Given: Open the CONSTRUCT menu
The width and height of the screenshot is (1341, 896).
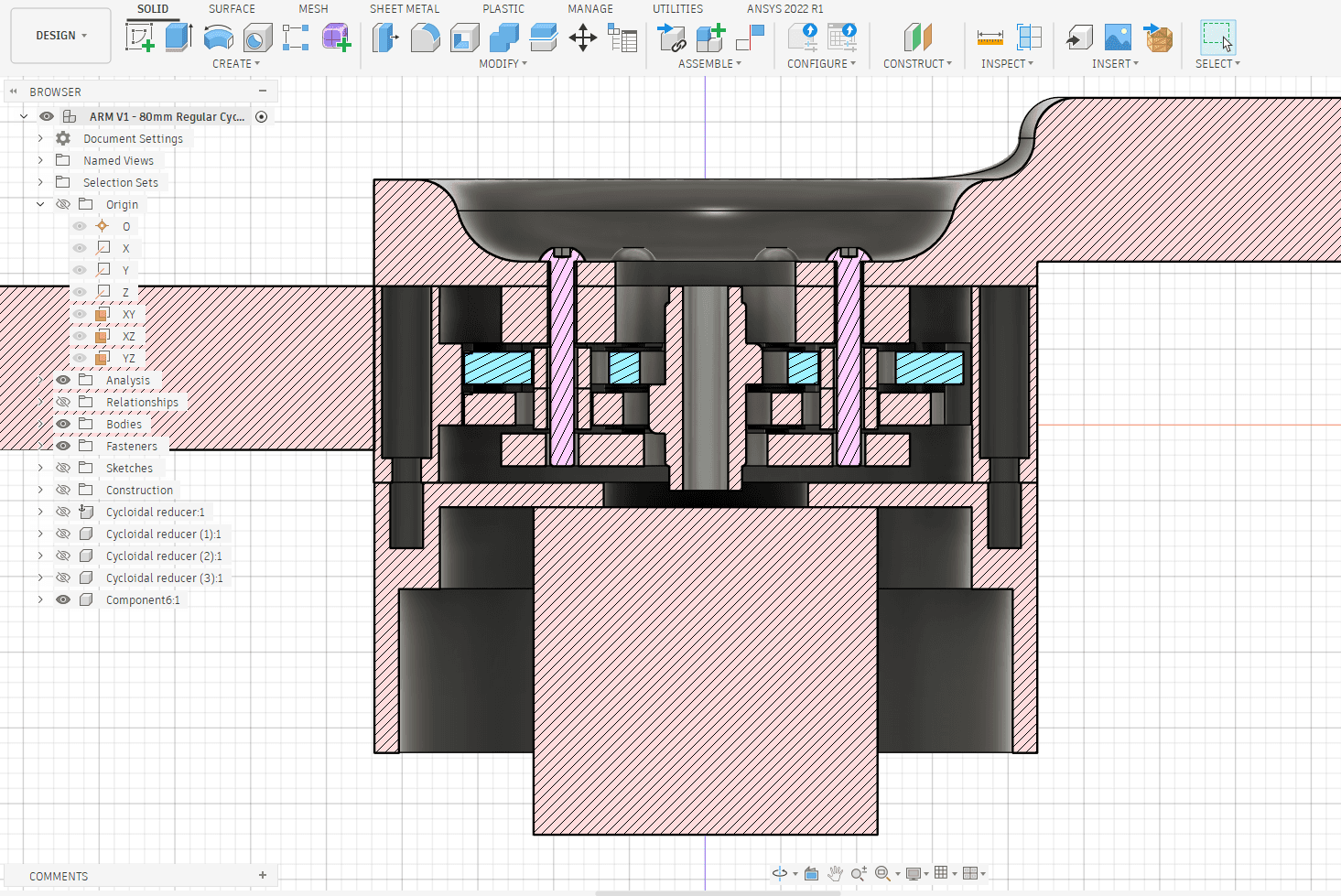Looking at the screenshot, I should coord(917,64).
